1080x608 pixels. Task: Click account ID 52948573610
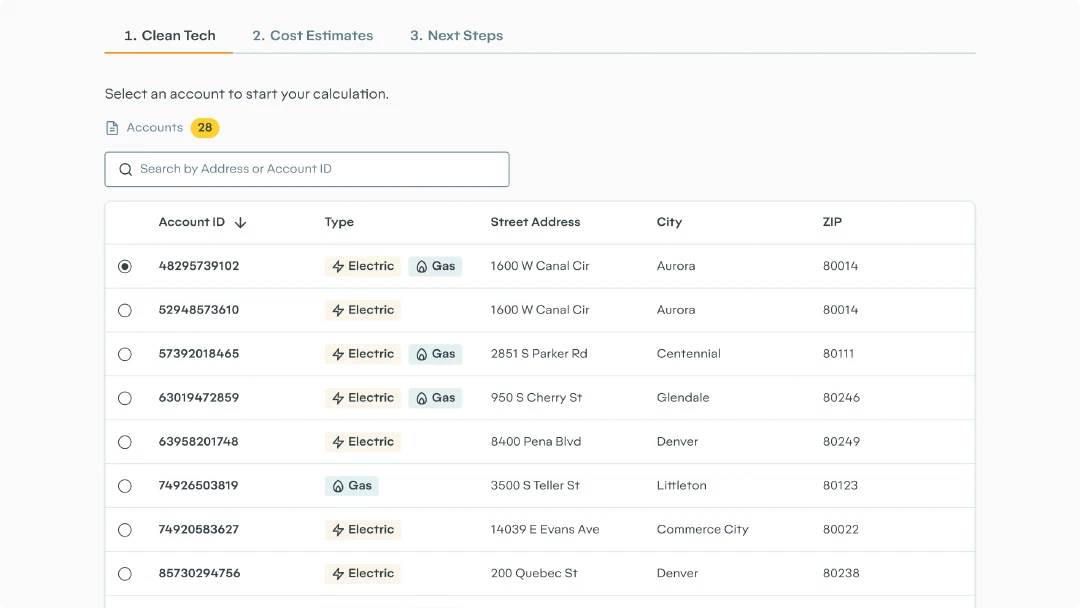click(199, 310)
